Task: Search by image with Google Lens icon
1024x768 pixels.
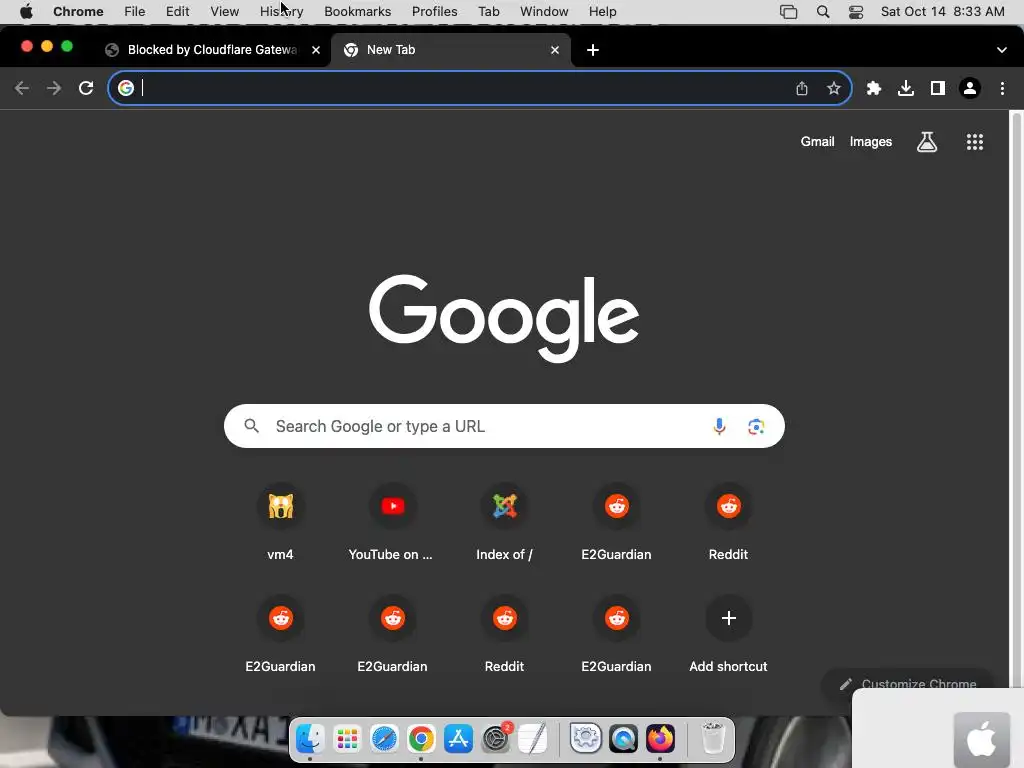Action: (756, 426)
